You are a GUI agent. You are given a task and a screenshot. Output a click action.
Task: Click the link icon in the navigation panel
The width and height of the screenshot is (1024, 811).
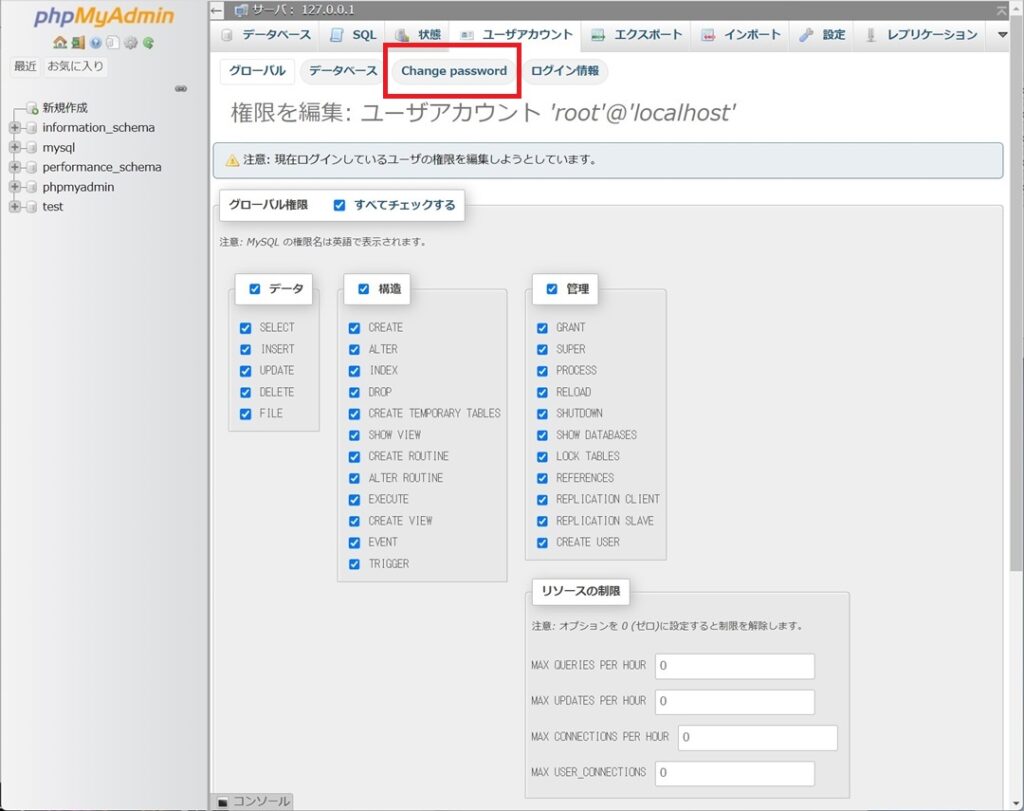[x=181, y=88]
